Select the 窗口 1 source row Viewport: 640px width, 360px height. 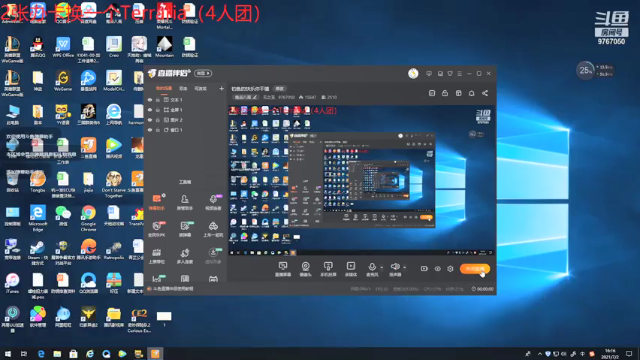tap(185, 130)
